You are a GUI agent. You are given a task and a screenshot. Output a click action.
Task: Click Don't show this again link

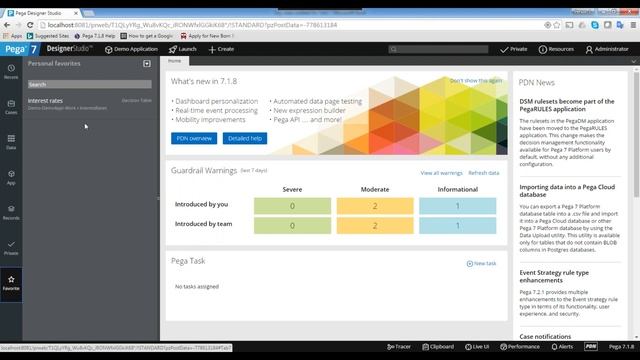476,80
